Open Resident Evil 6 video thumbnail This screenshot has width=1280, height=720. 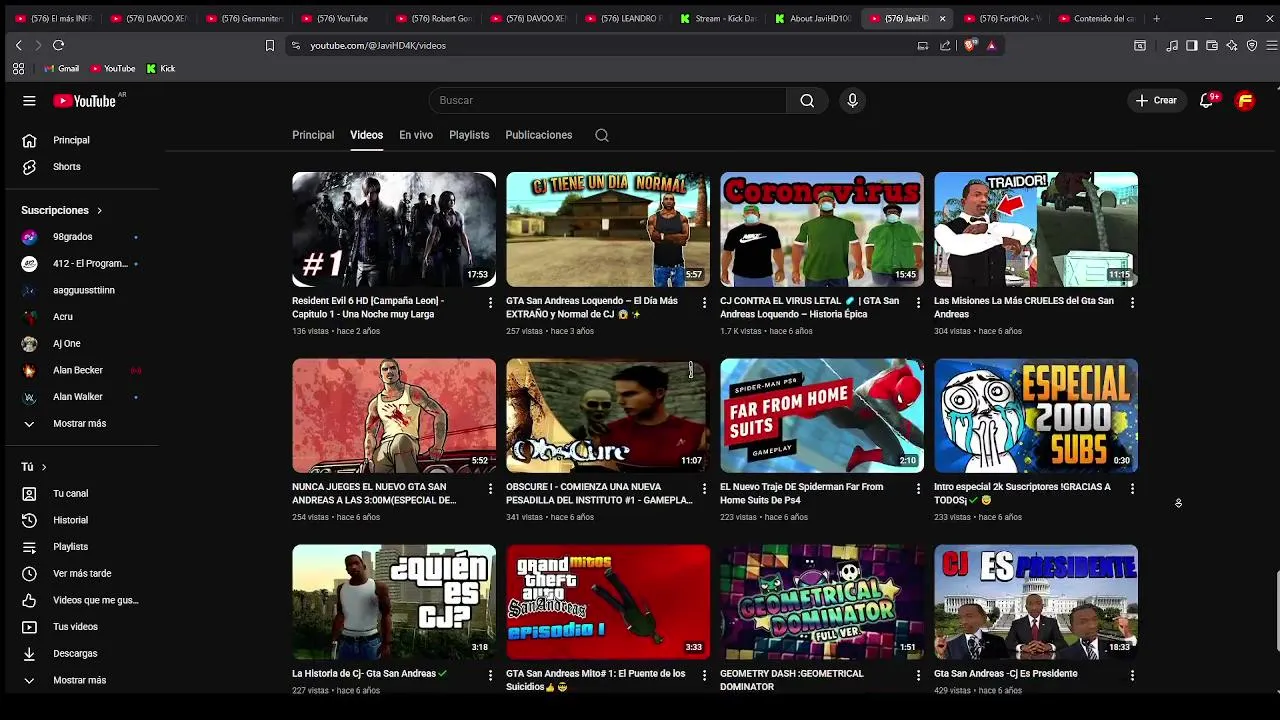click(x=394, y=229)
